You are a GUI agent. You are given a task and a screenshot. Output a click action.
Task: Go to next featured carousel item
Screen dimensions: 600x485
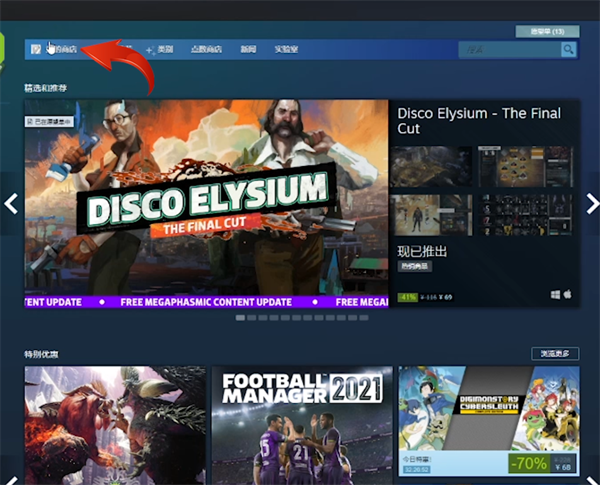(x=592, y=204)
